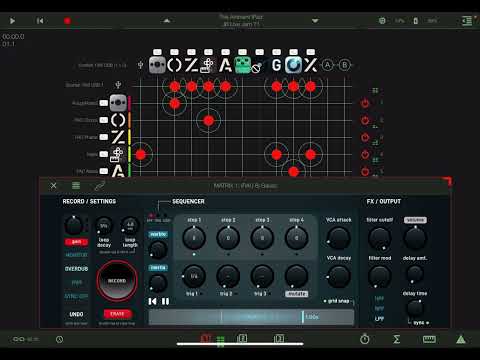Open the sigma icon in bottom bar
The height and width of the screenshot is (360, 480).
click(x=396, y=339)
